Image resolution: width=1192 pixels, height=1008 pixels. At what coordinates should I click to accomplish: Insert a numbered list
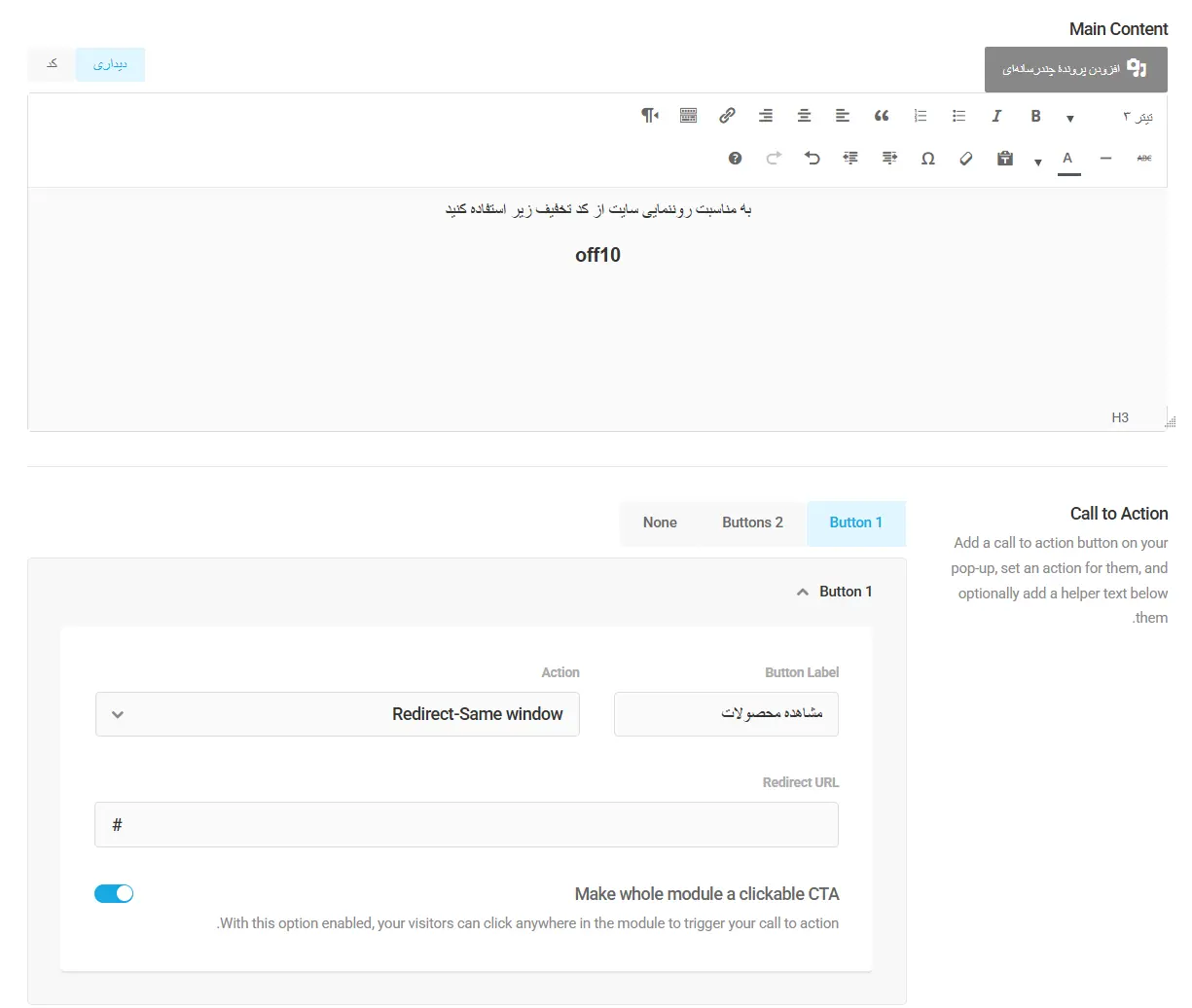click(x=921, y=116)
